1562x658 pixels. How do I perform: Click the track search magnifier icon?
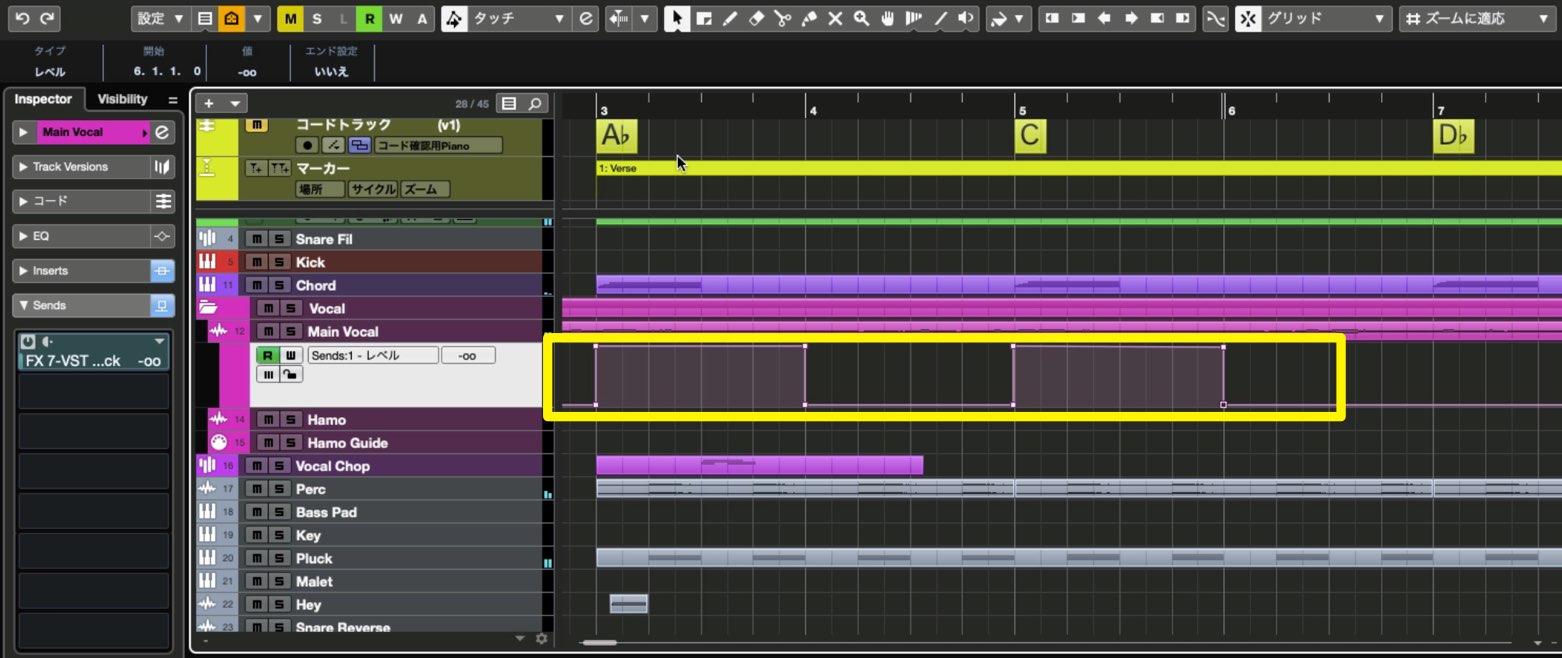tap(536, 103)
